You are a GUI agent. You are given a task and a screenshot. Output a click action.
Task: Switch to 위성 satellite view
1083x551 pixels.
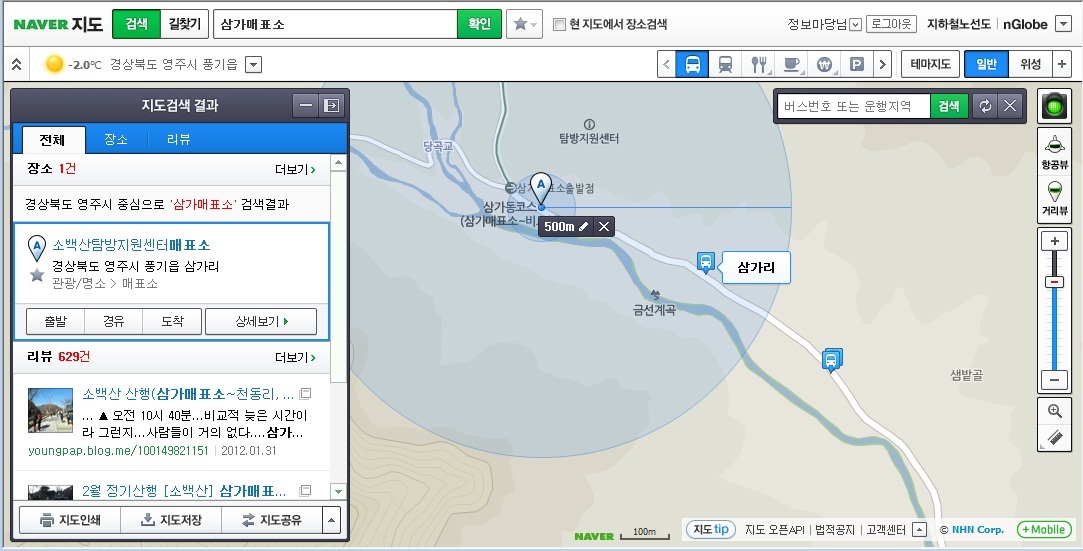pyautogui.click(x=1030, y=64)
